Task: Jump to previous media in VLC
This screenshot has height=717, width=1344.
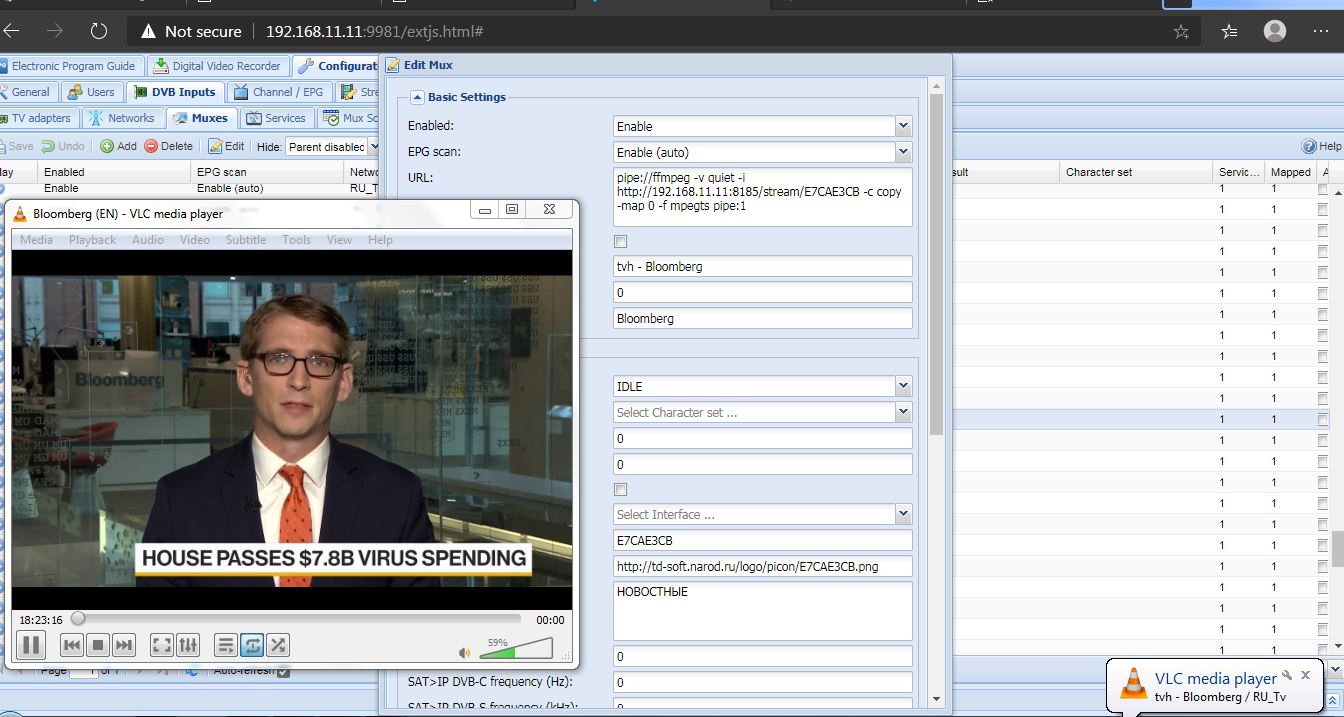Action: pyautogui.click(x=71, y=645)
